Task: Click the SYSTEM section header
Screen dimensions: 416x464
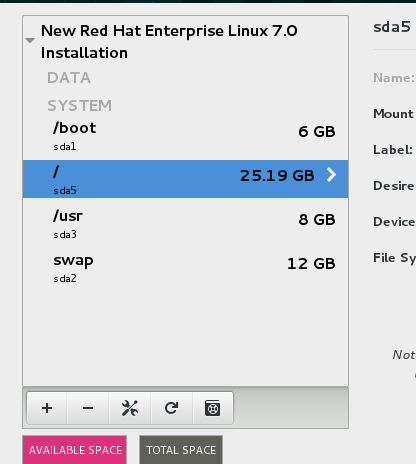Action: point(80,106)
